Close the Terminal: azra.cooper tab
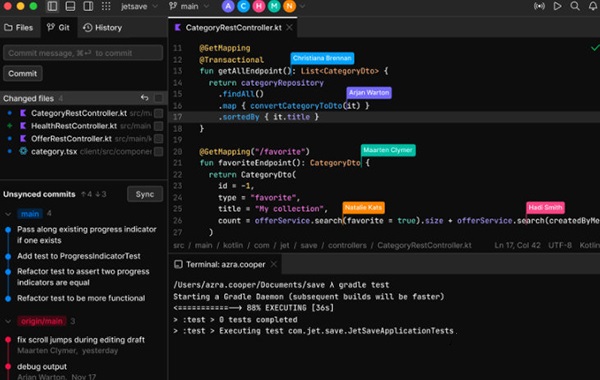The width and height of the screenshot is (600, 380). 274,264
